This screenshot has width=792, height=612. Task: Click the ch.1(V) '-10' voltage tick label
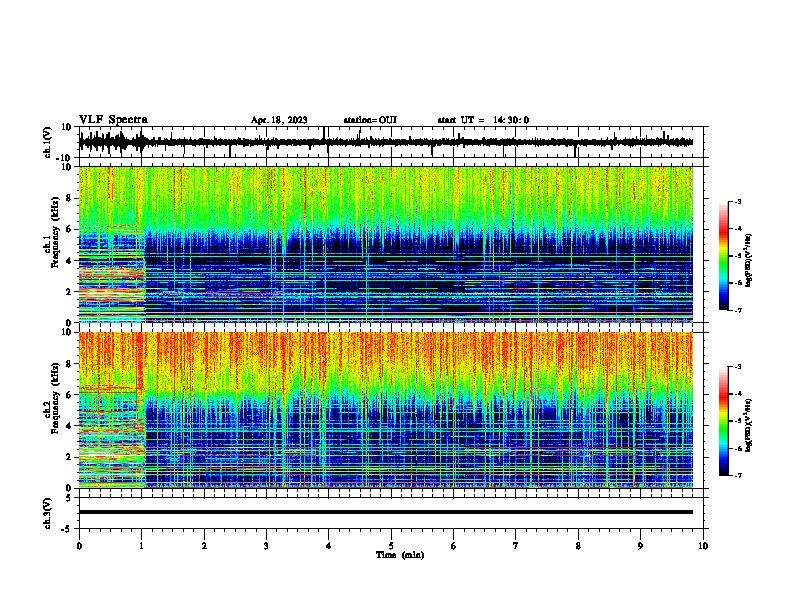(x=65, y=159)
